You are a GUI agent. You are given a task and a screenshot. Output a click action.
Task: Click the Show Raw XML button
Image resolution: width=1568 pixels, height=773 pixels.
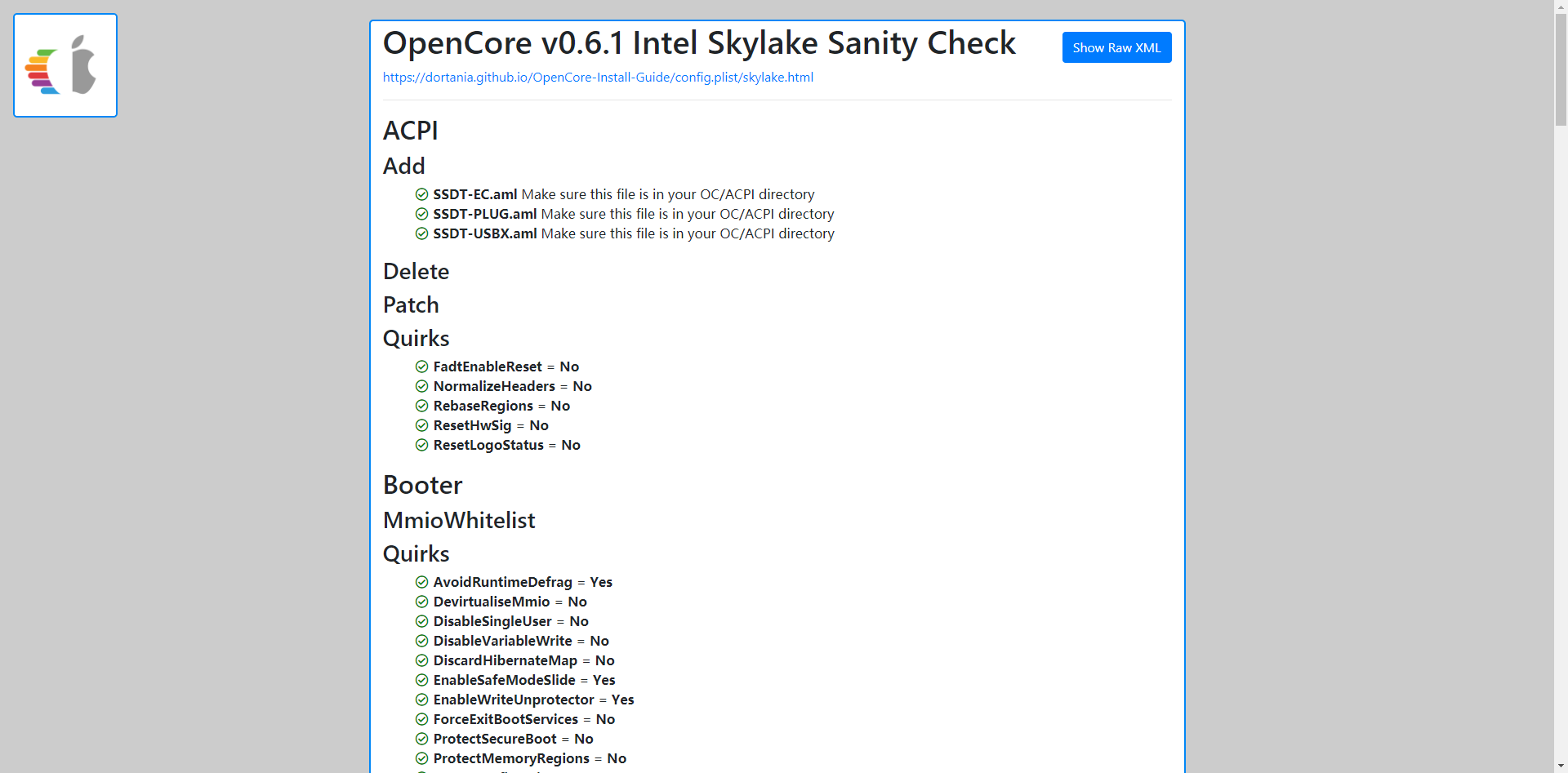click(1116, 47)
